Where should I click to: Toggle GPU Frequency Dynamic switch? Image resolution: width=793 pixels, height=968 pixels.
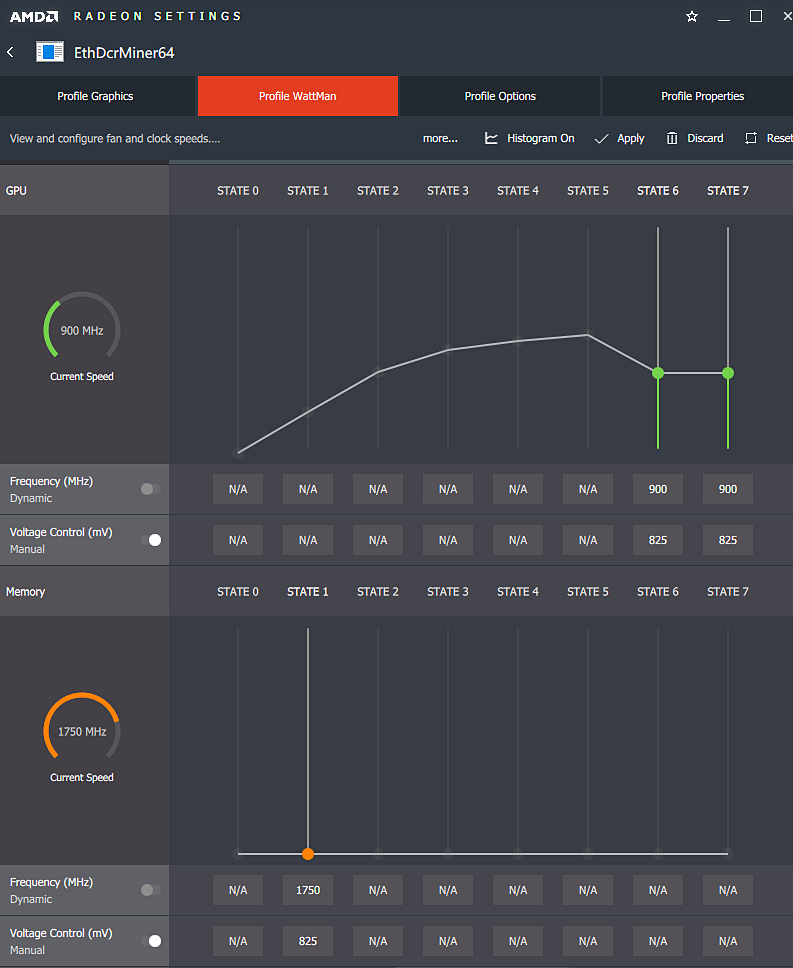click(151, 489)
